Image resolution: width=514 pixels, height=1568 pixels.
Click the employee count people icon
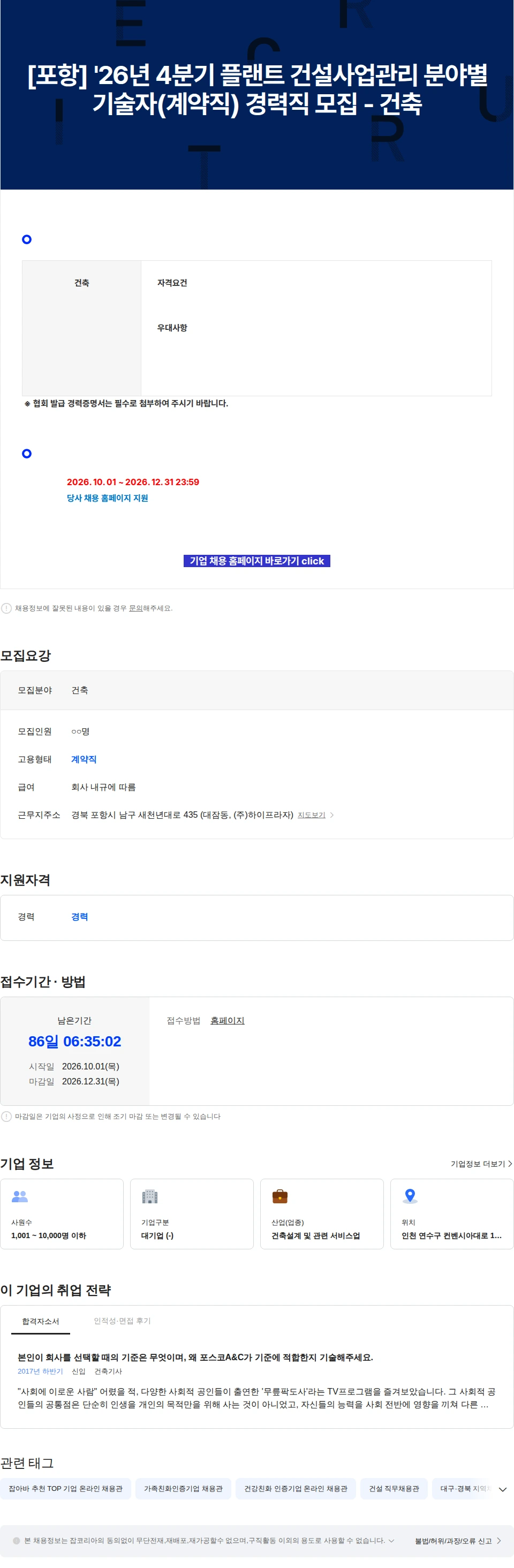coord(20,1196)
